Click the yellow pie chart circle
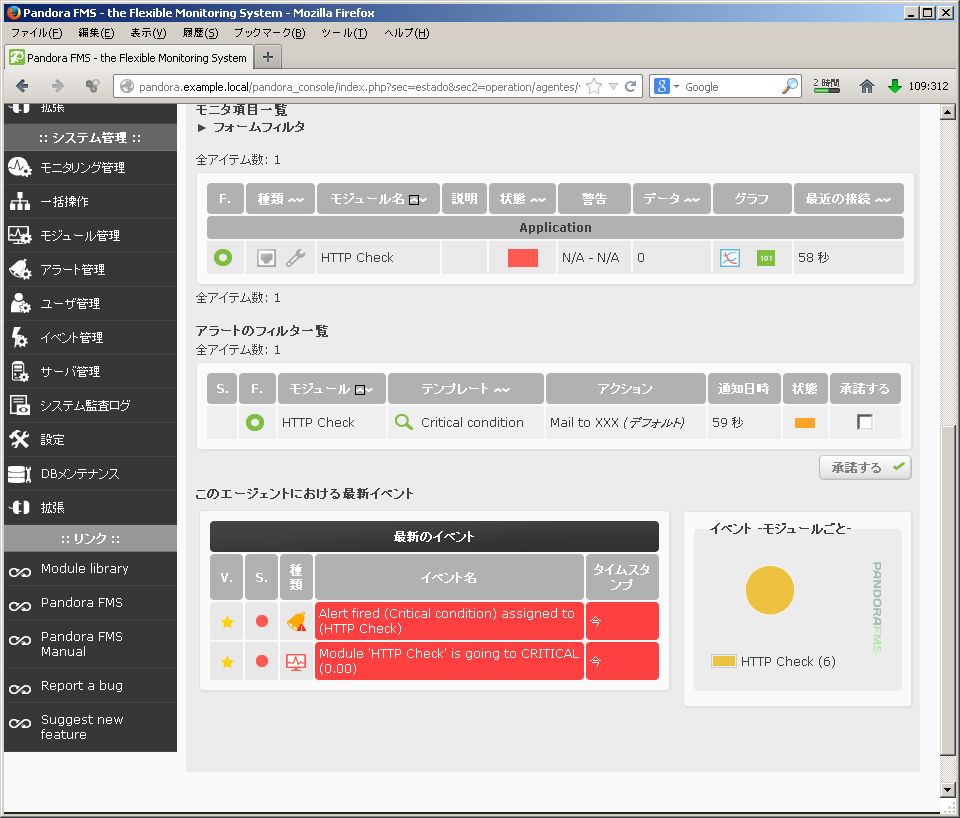 click(770, 590)
